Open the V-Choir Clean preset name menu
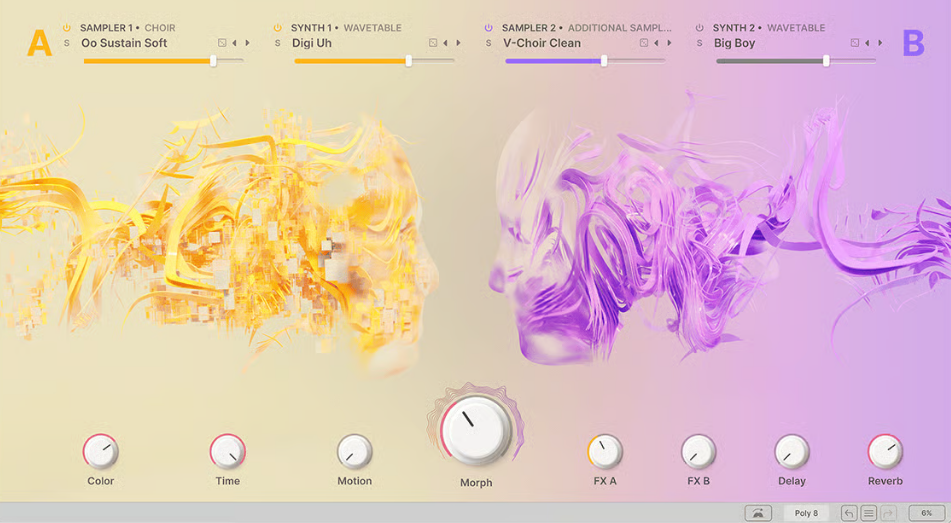This screenshot has height=523, width=951. pyautogui.click(x=542, y=43)
